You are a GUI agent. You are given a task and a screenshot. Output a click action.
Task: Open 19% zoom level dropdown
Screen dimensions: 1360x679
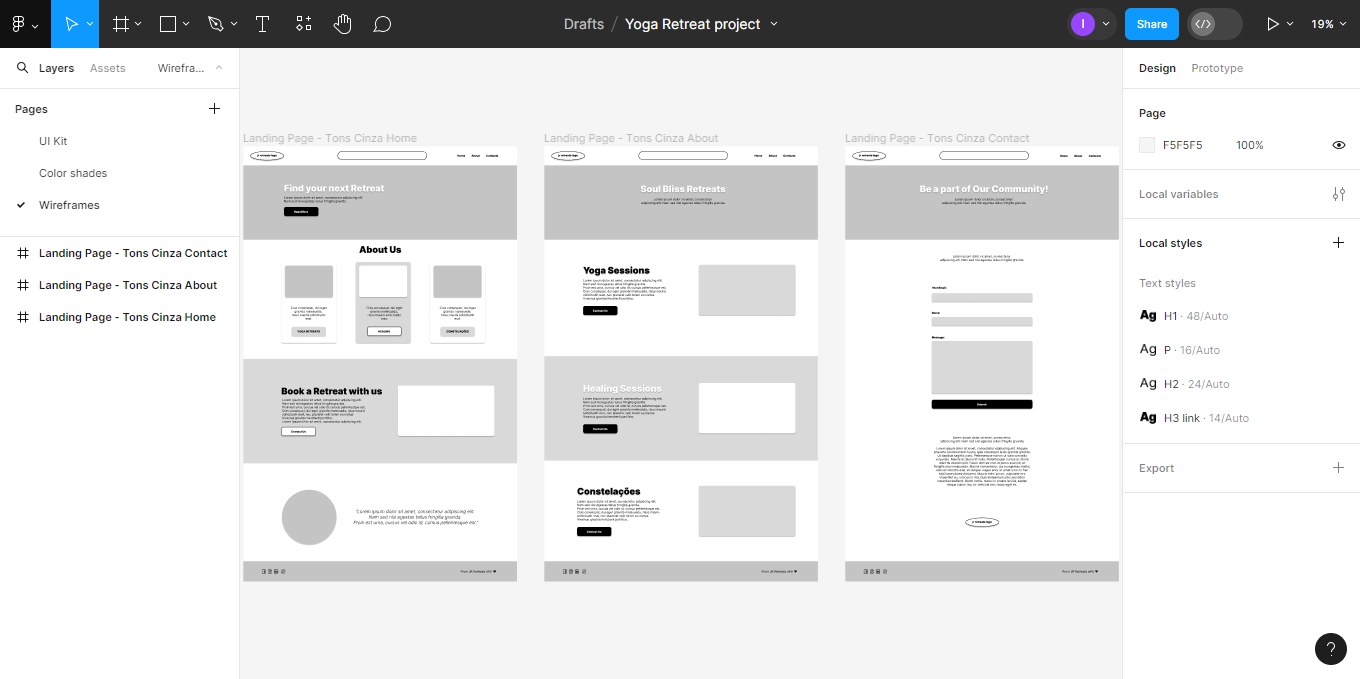1330,24
